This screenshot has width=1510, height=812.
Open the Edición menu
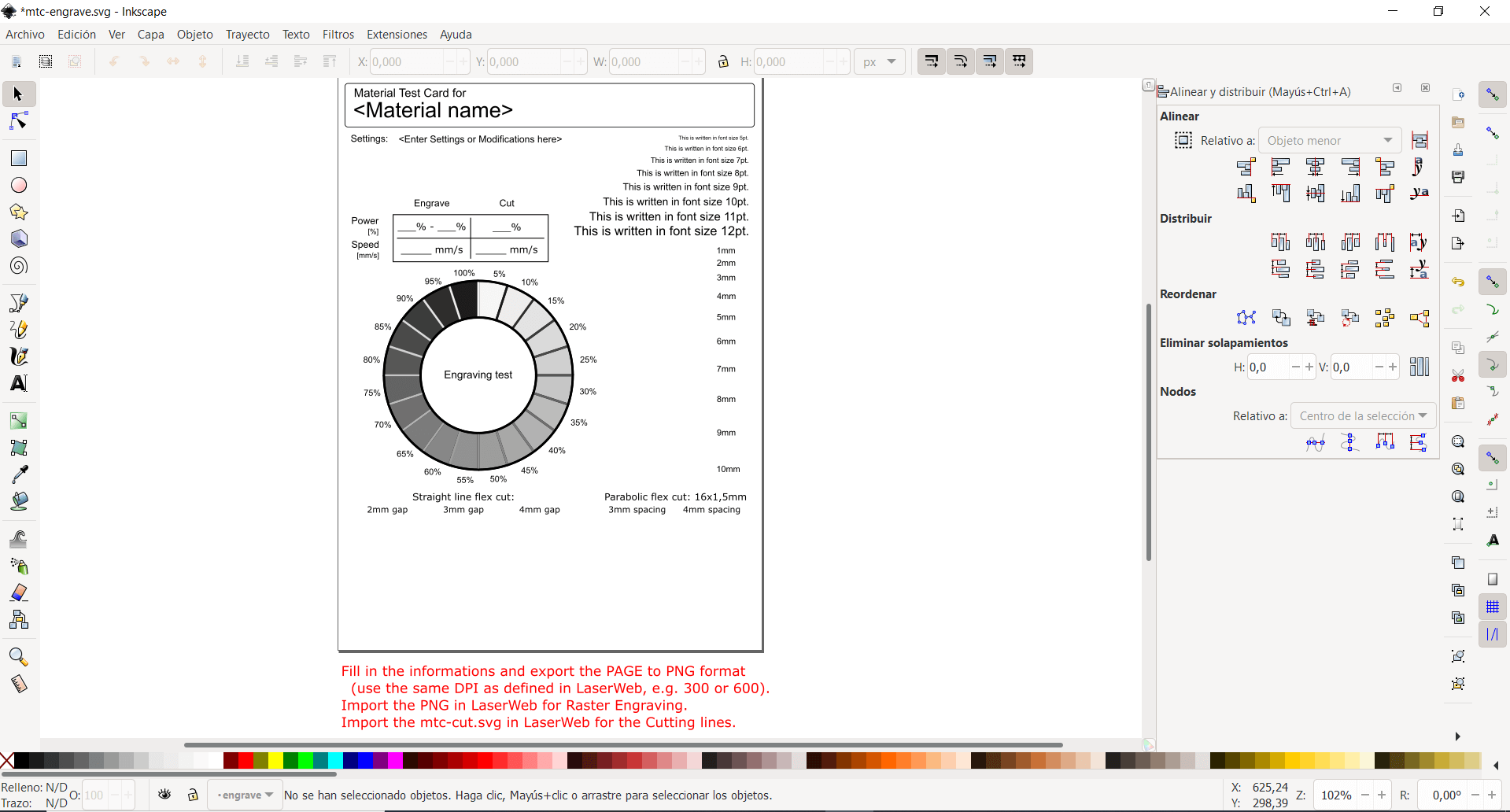click(76, 35)
